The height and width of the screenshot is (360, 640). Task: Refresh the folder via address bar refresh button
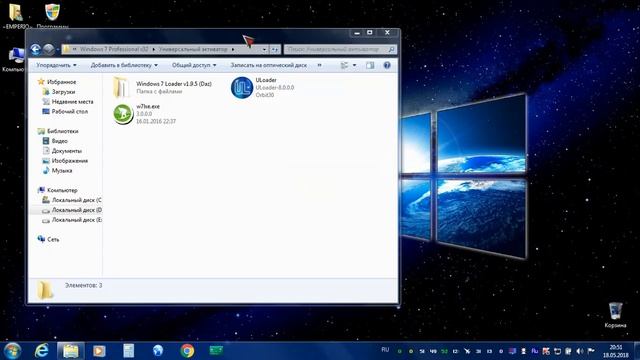coord(275,49)
